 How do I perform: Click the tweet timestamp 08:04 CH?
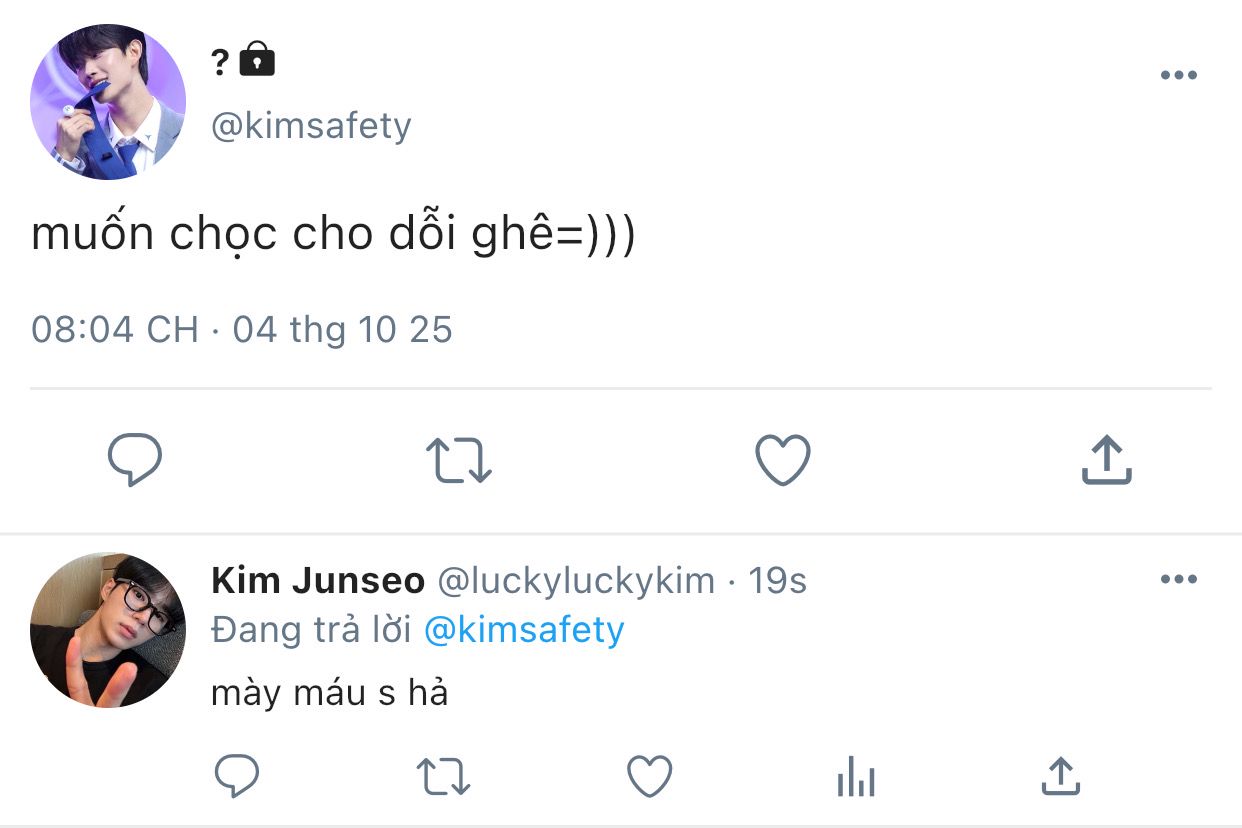[x=115, y=329]
